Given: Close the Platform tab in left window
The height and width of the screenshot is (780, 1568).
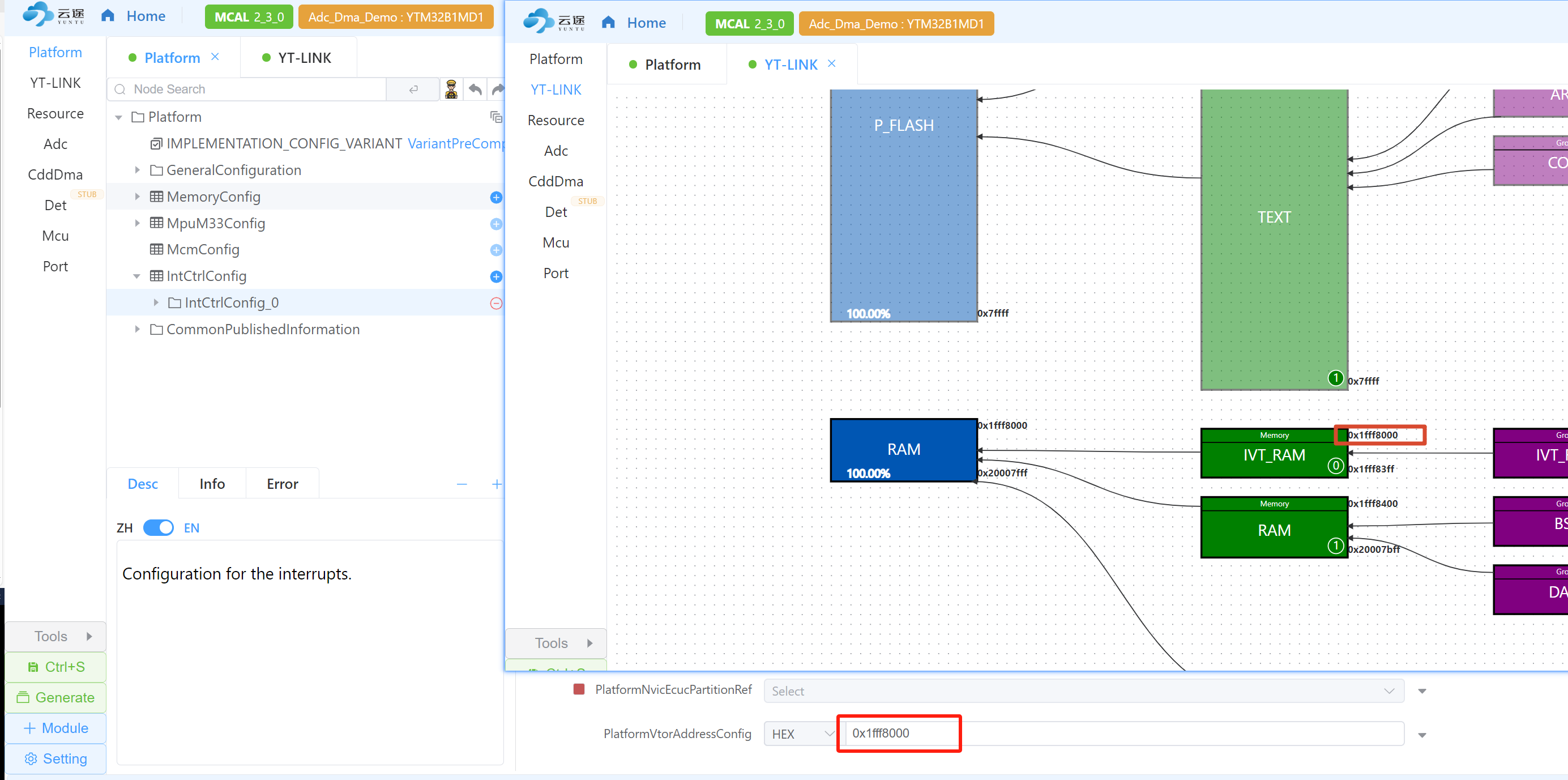Looking at the screenshot, I should pyautogui.click(x=215, y=57).
